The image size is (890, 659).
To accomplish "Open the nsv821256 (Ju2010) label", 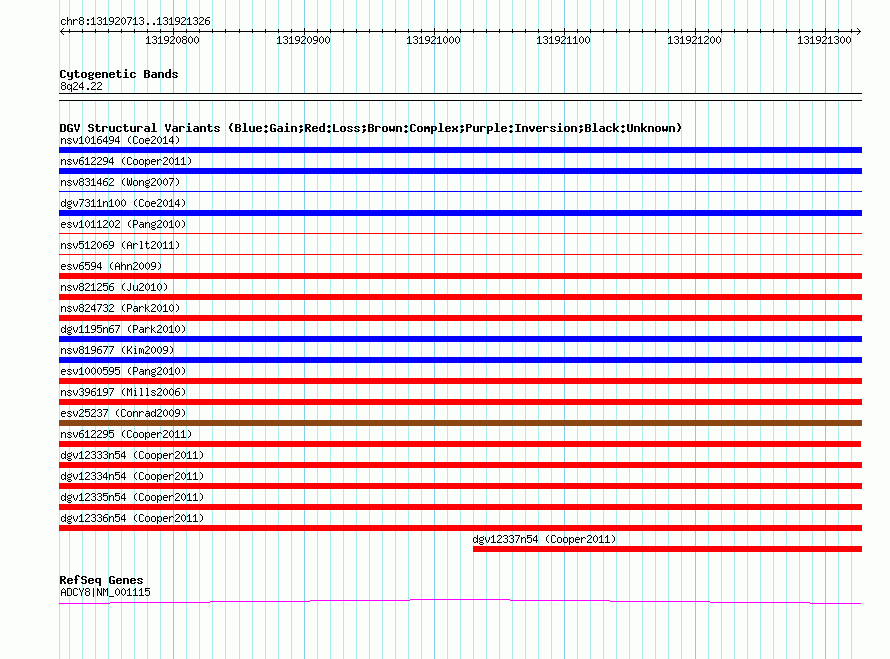I will [114, 287].
